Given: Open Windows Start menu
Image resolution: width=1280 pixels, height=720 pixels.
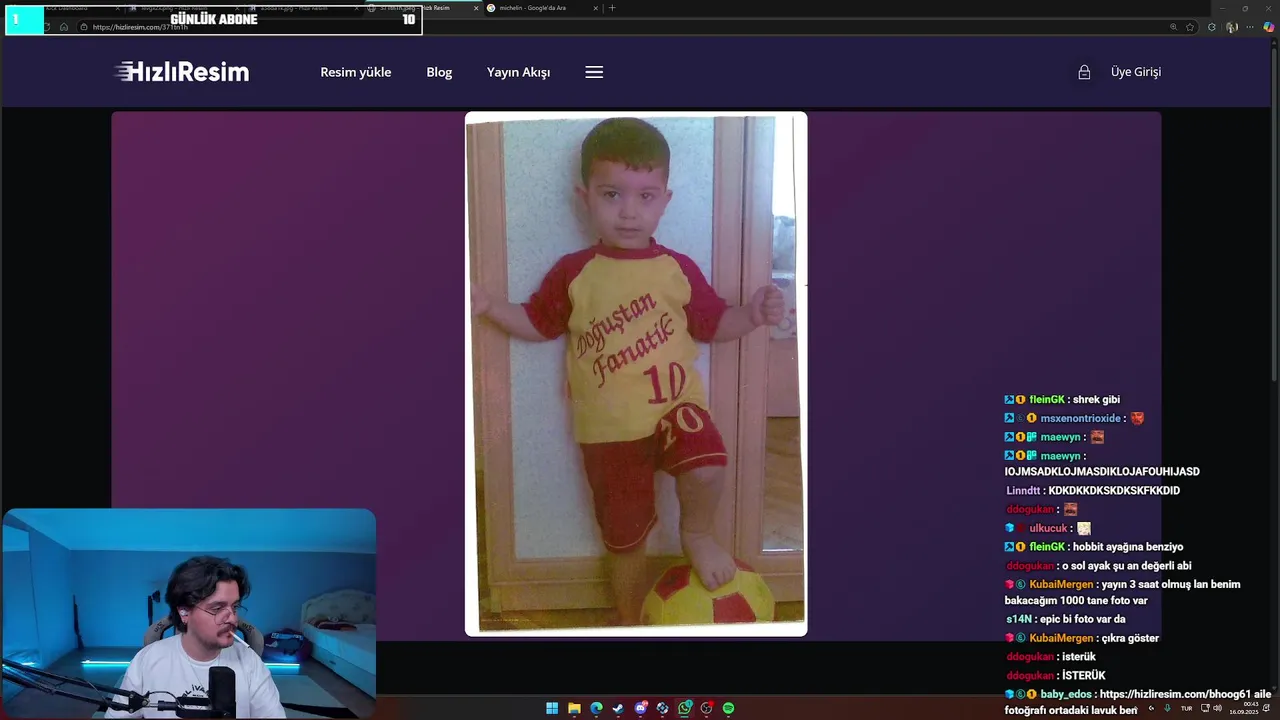Looking at the screenshot, I should (552, 708).
